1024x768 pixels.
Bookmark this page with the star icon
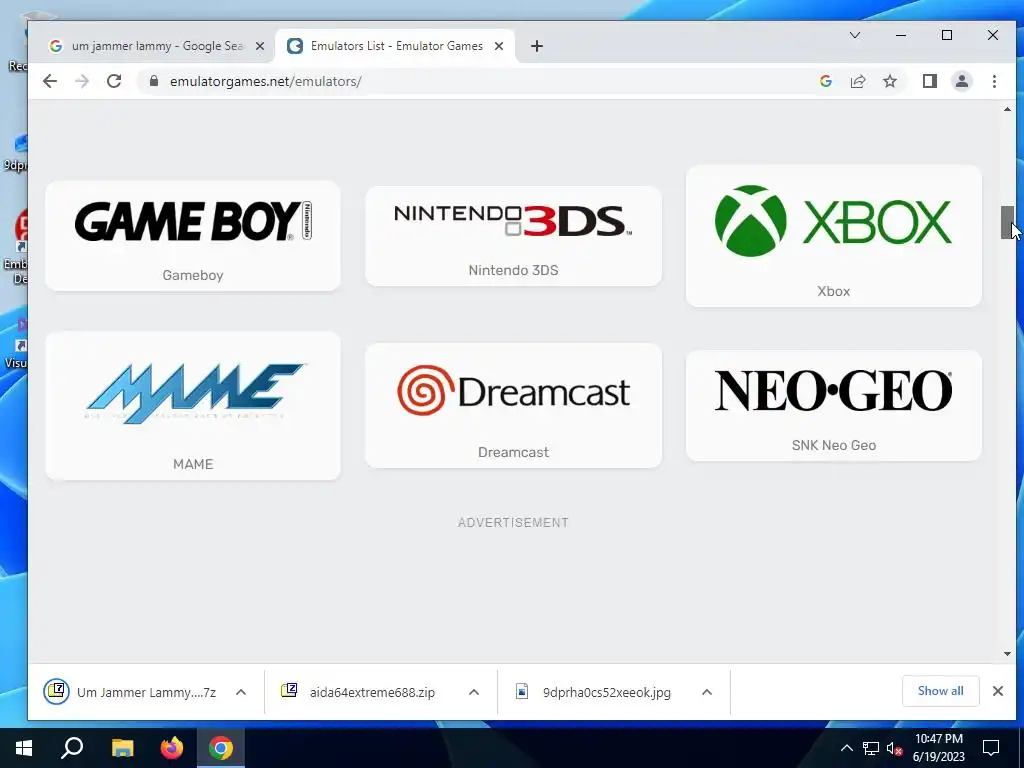point(889,81)
